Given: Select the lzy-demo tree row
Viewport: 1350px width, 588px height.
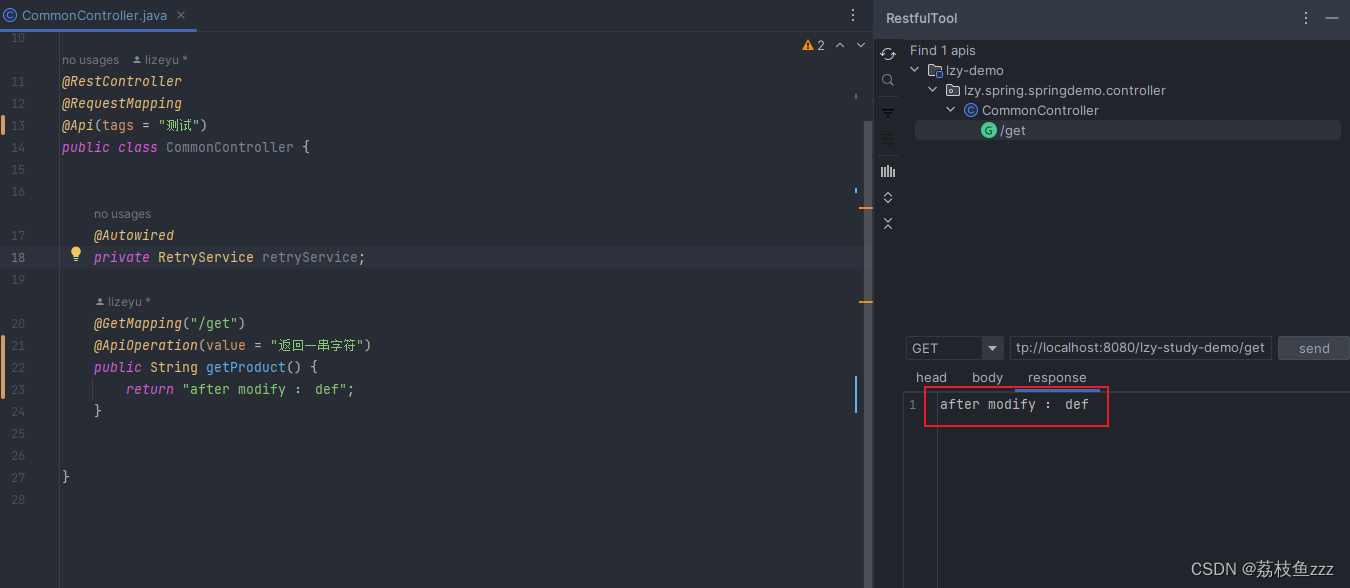Looking at the screenshot, I should tap(1127, 70).
